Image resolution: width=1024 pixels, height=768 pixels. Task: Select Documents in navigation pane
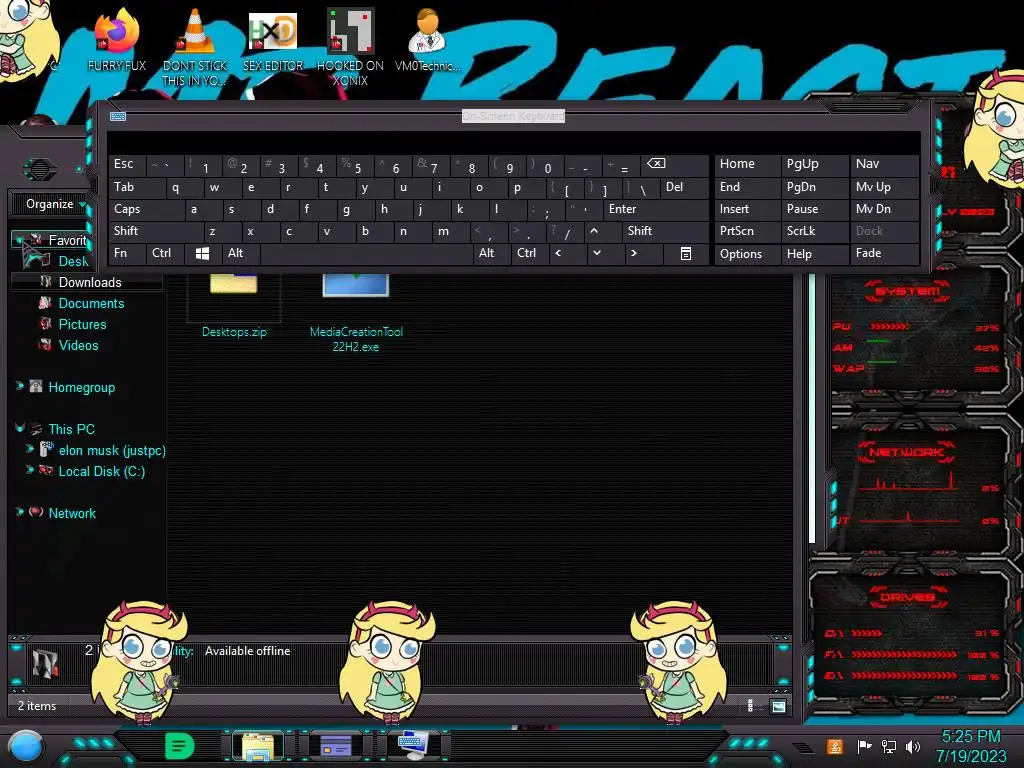(x=91, y=304)
